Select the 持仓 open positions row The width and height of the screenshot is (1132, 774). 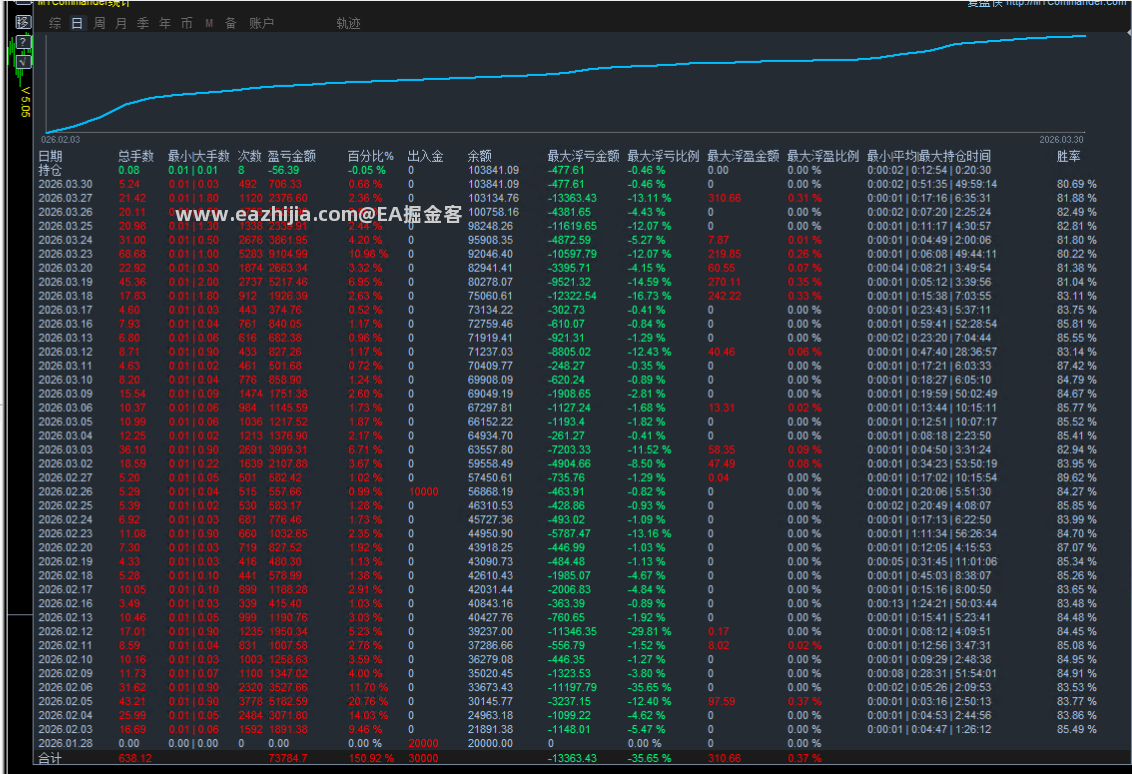pyautogui.click(x=567, y=170)
